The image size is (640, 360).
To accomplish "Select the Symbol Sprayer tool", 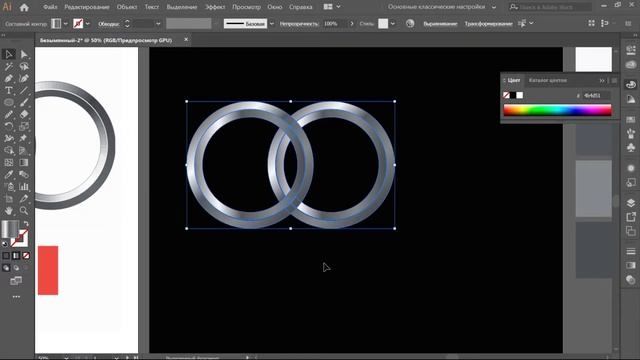I will (9, 187).
